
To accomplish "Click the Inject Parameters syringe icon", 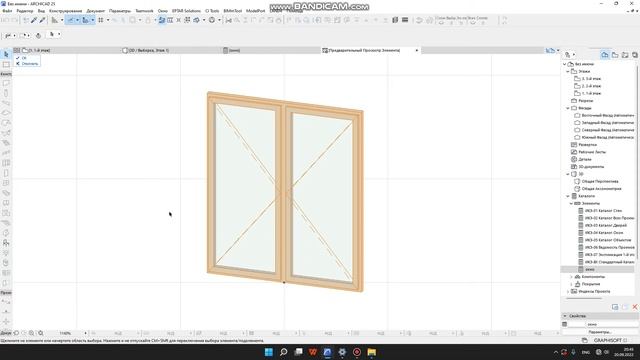I will point(42,20).
